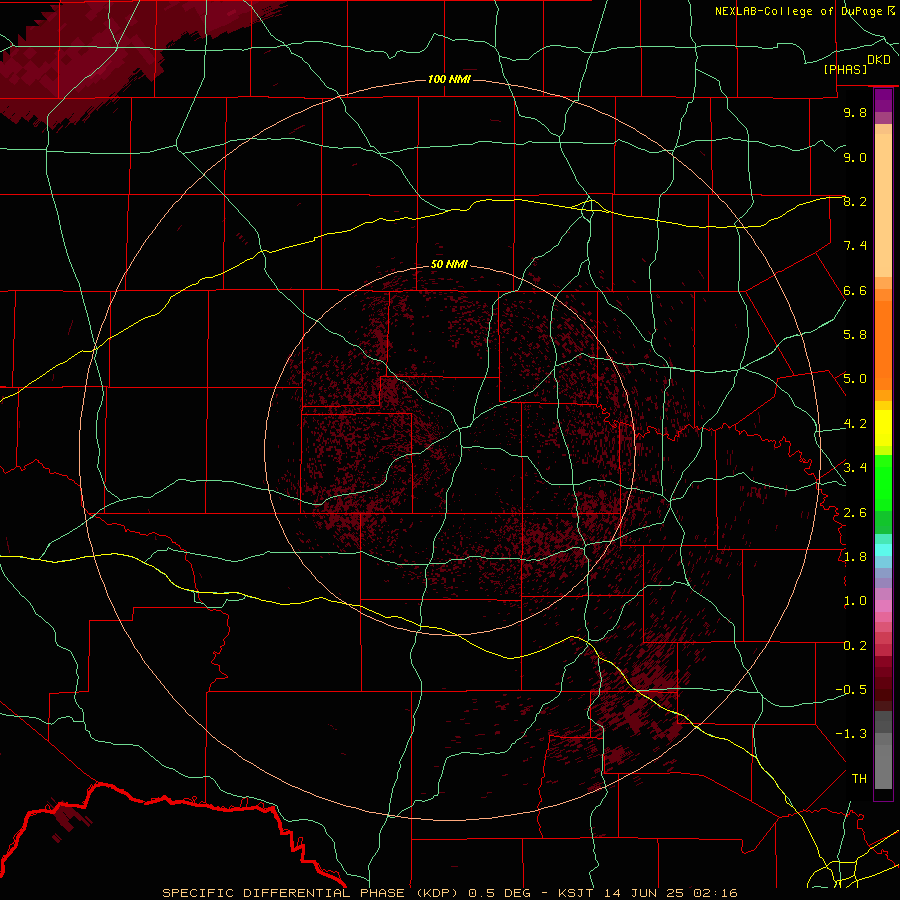
Task: Click the [PHAS] legend heading
Action: click(845, 69)
